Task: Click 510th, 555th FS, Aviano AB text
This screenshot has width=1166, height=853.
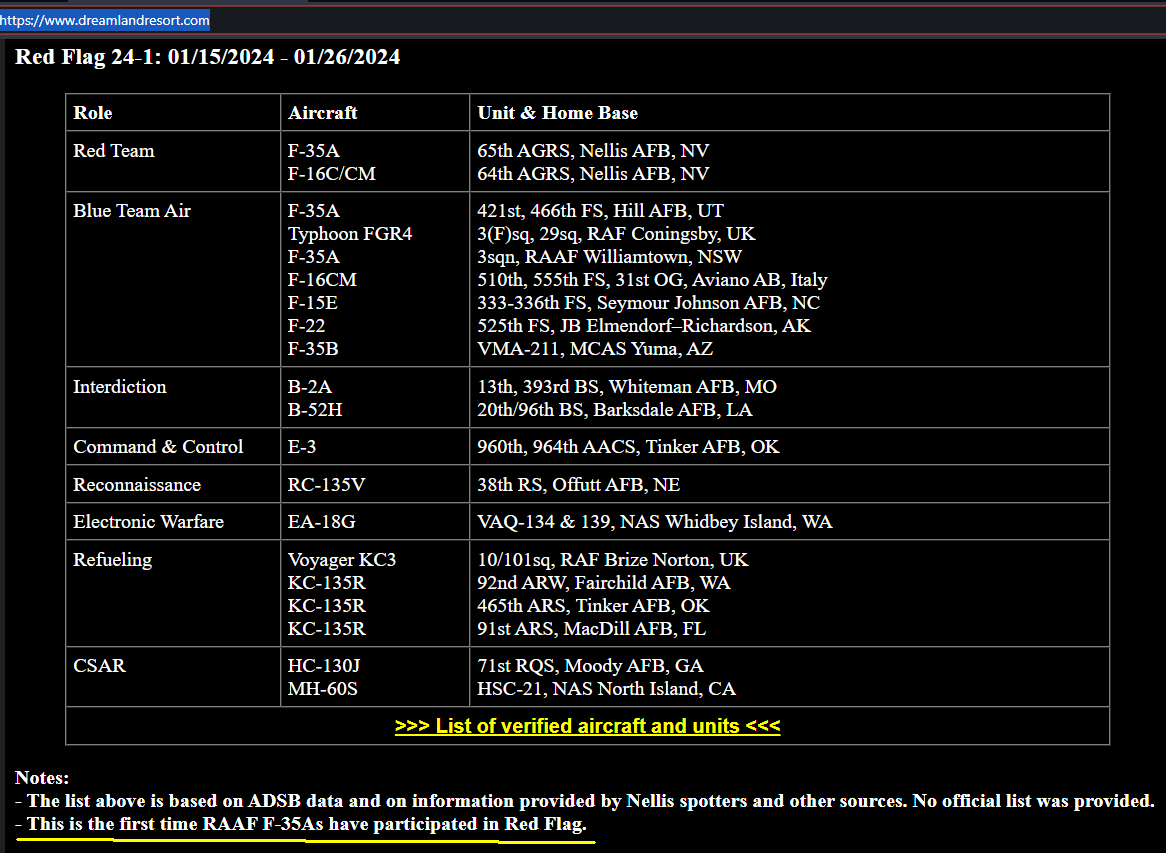Action: point(652,280)
